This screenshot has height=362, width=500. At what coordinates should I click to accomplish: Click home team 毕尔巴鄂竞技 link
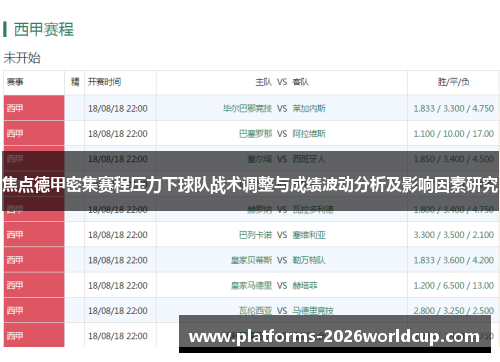[x=247, y=108]
